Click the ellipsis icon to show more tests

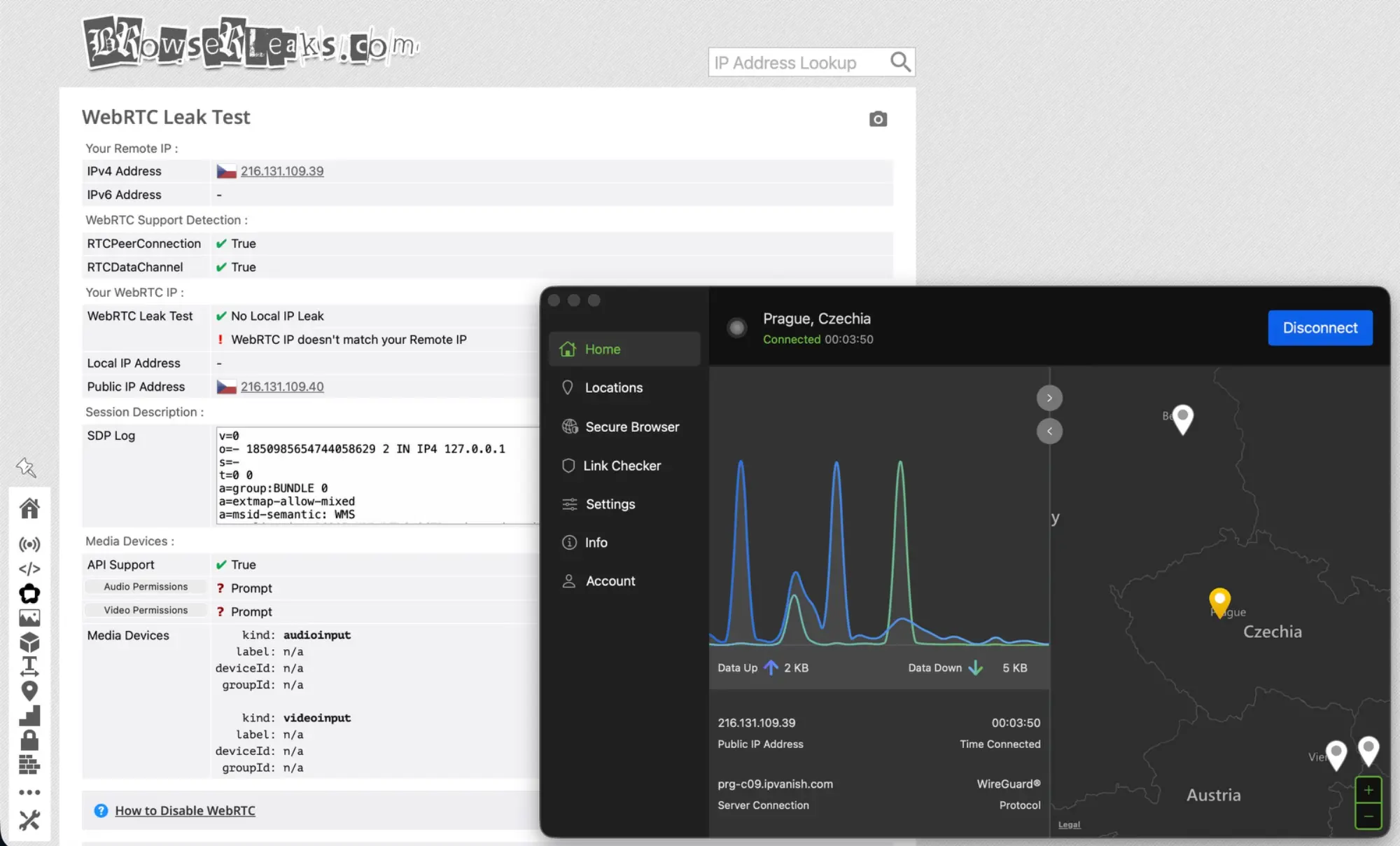(29, 792)
